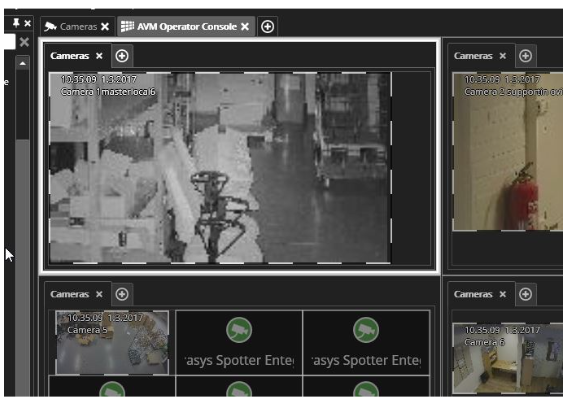Select the Camera 6 video feed
Image resolution: width=568 pixels, height=397 pixels.
[x=508, y=358]
